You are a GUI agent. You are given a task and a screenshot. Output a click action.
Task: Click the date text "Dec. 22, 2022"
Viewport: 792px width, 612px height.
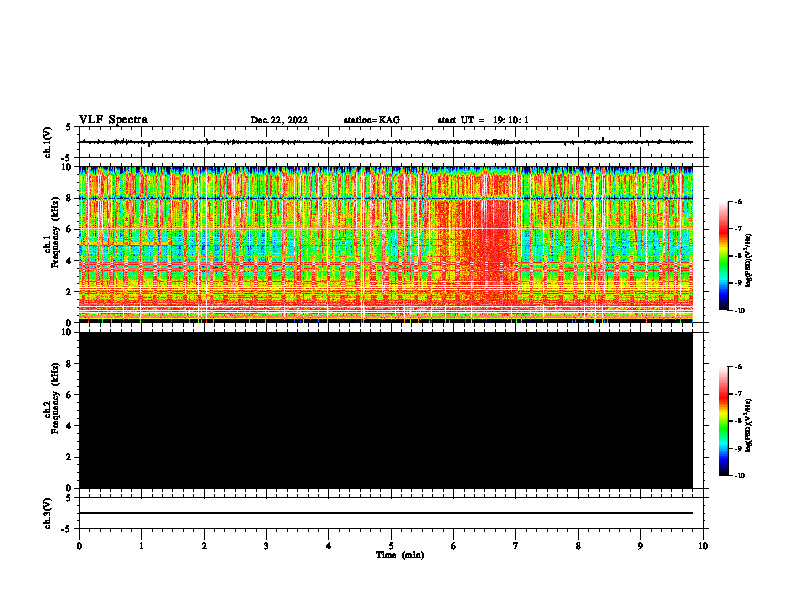(279, 120)
